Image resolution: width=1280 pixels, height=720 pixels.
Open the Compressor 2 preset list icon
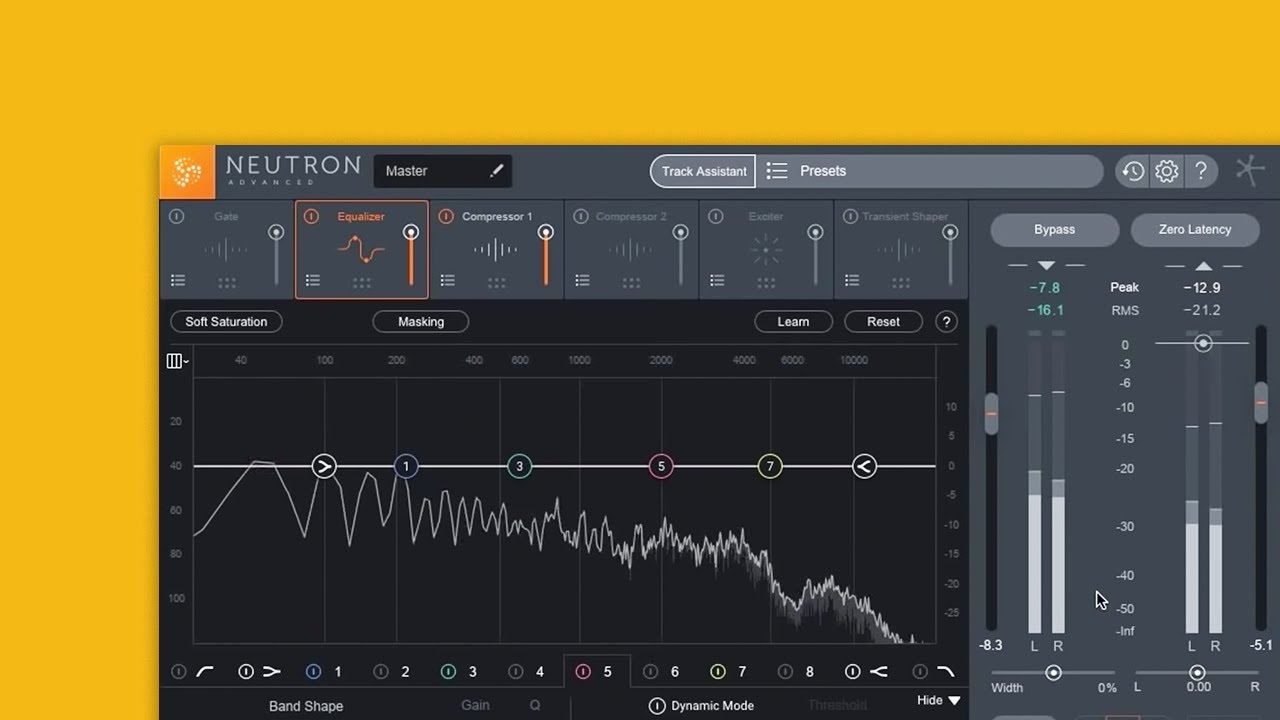(582, 281)
